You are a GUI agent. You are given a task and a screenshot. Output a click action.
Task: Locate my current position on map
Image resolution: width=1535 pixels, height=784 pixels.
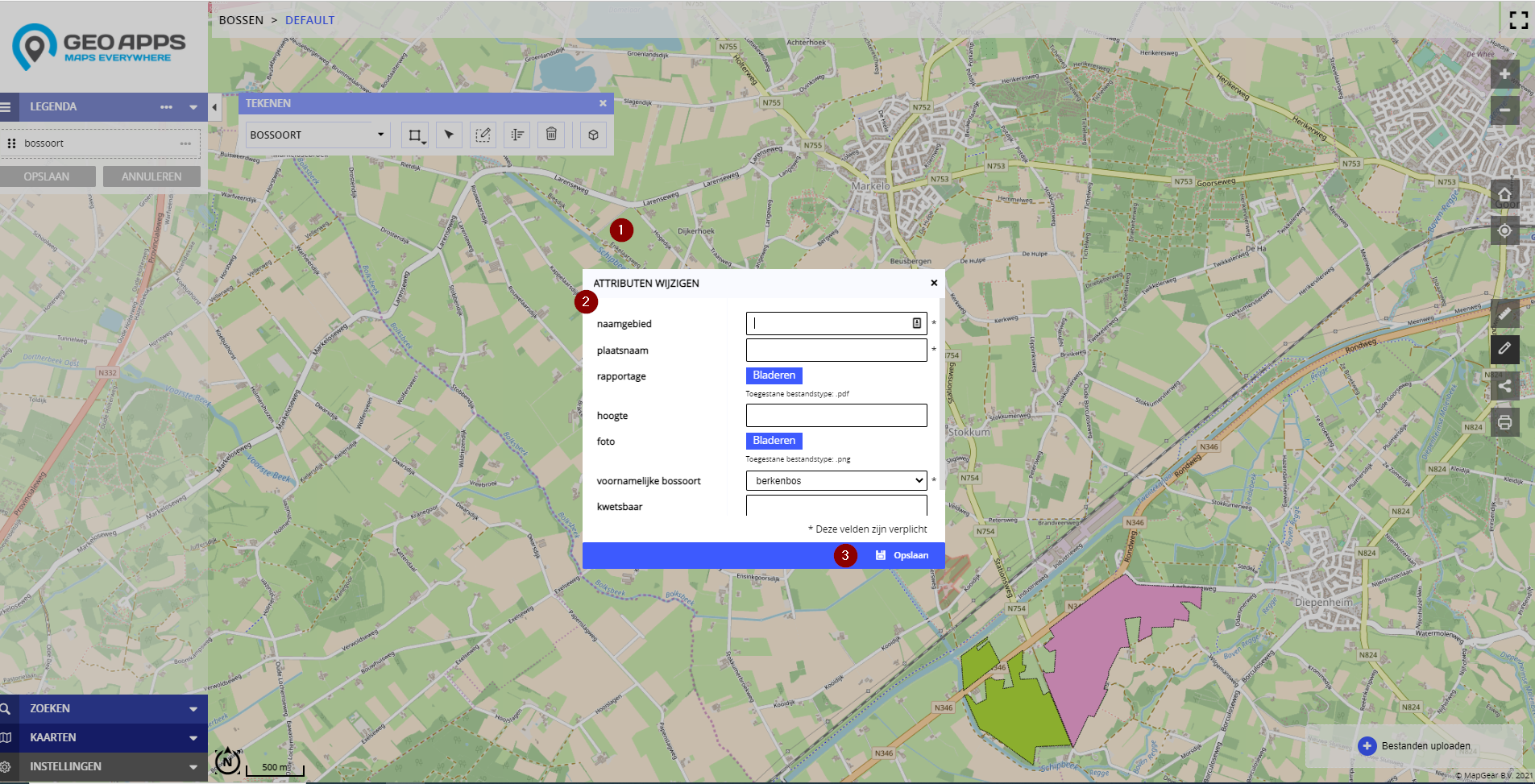[1504, 230]
